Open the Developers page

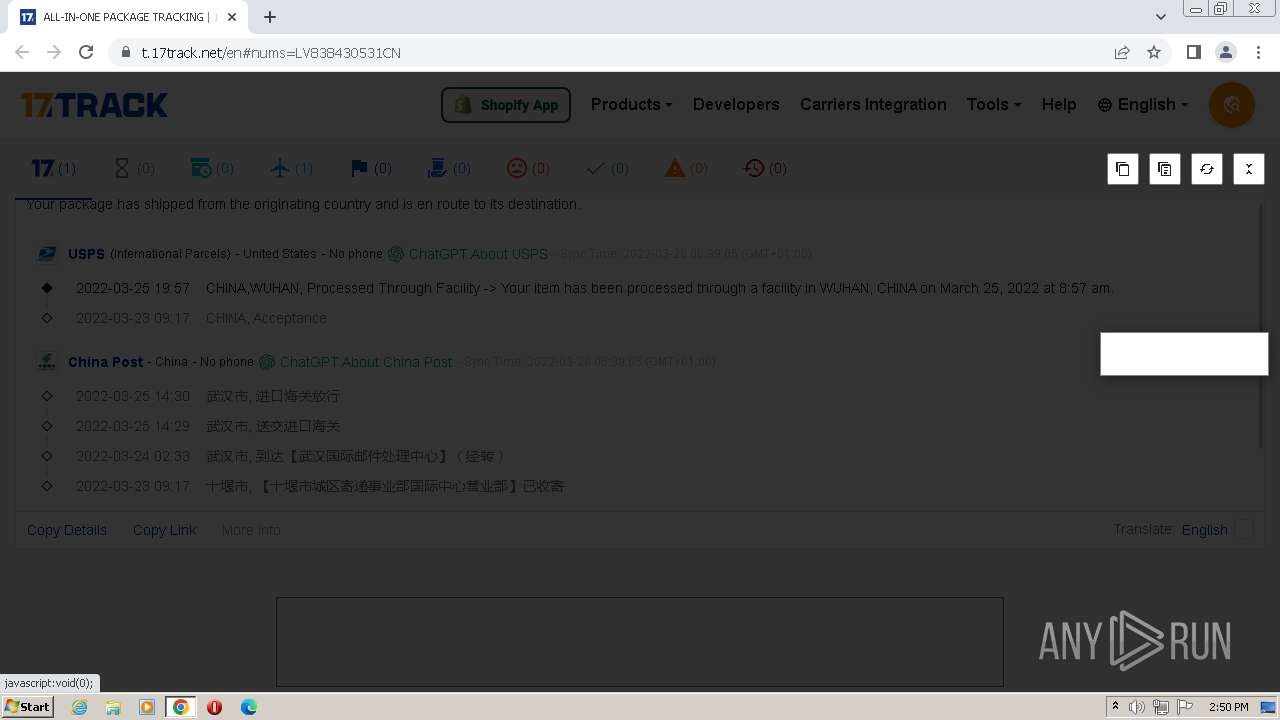pyautogui.click(x=736, y=105)
